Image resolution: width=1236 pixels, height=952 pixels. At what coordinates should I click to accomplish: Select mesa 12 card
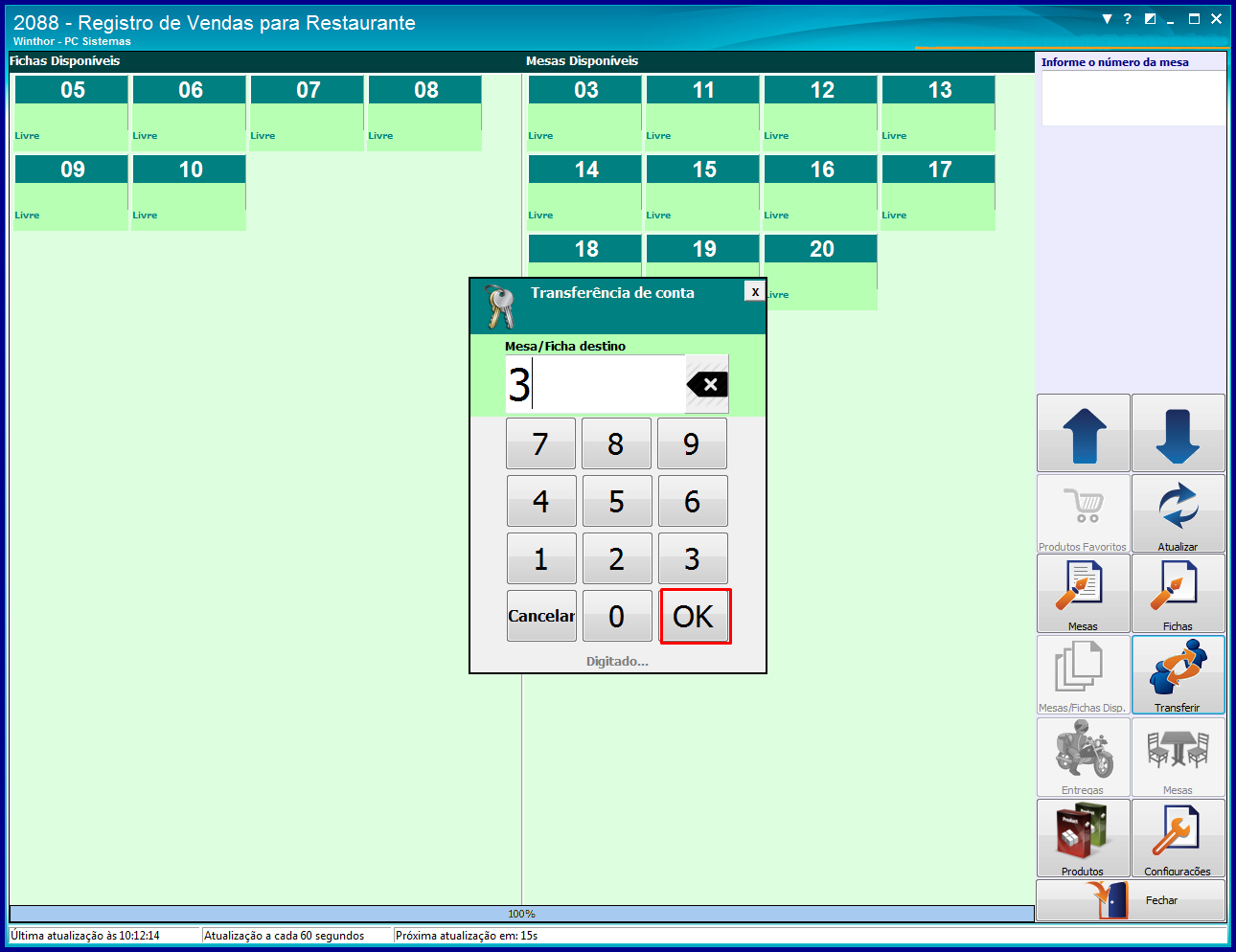820,113
